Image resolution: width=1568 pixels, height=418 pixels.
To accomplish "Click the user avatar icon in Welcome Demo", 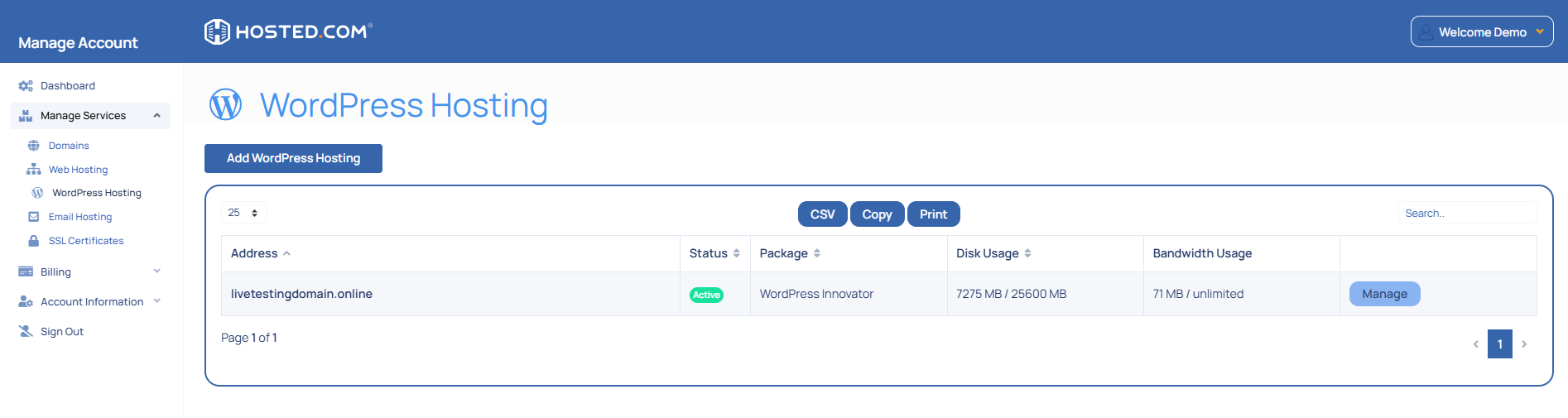I will click(1426, 32).
